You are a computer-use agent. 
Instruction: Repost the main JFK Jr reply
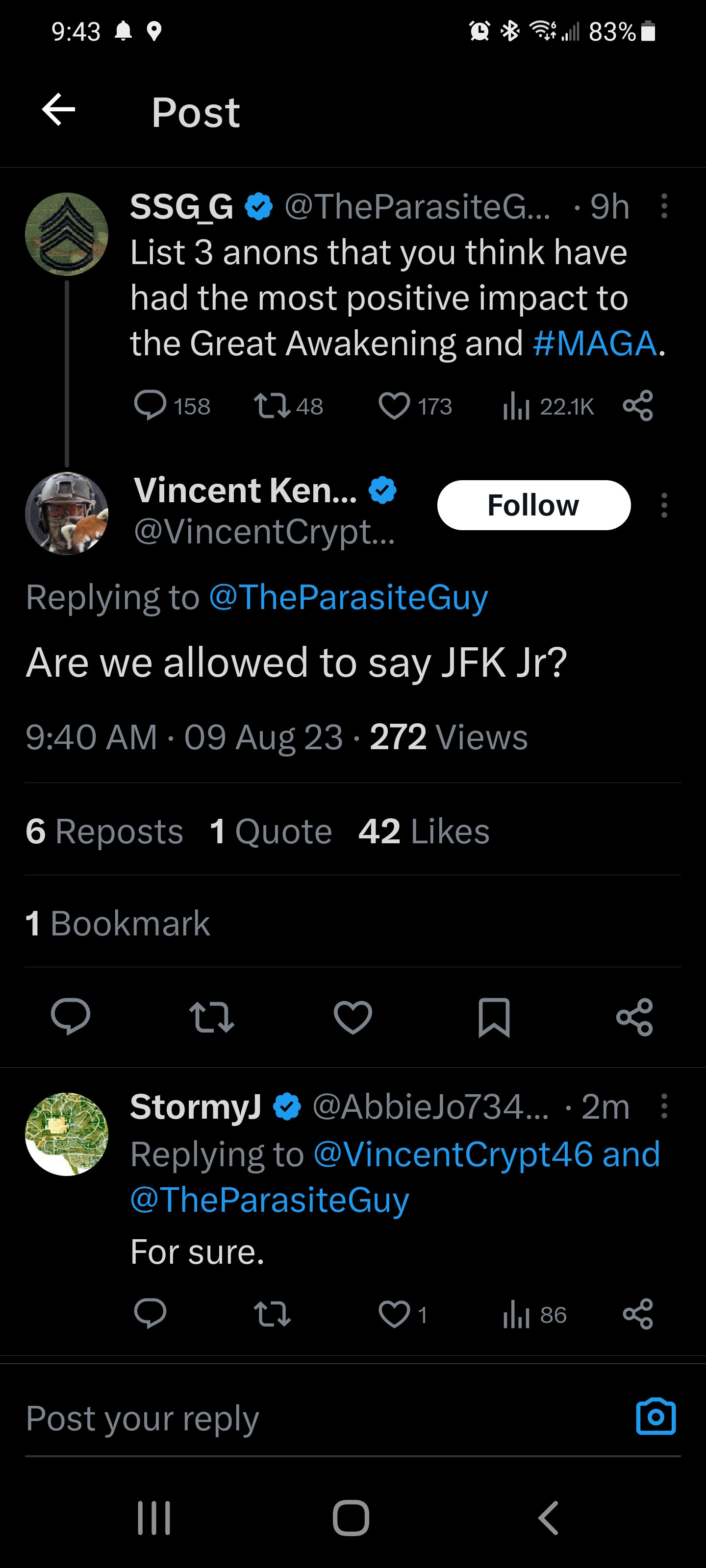[x=211, y=1017]
